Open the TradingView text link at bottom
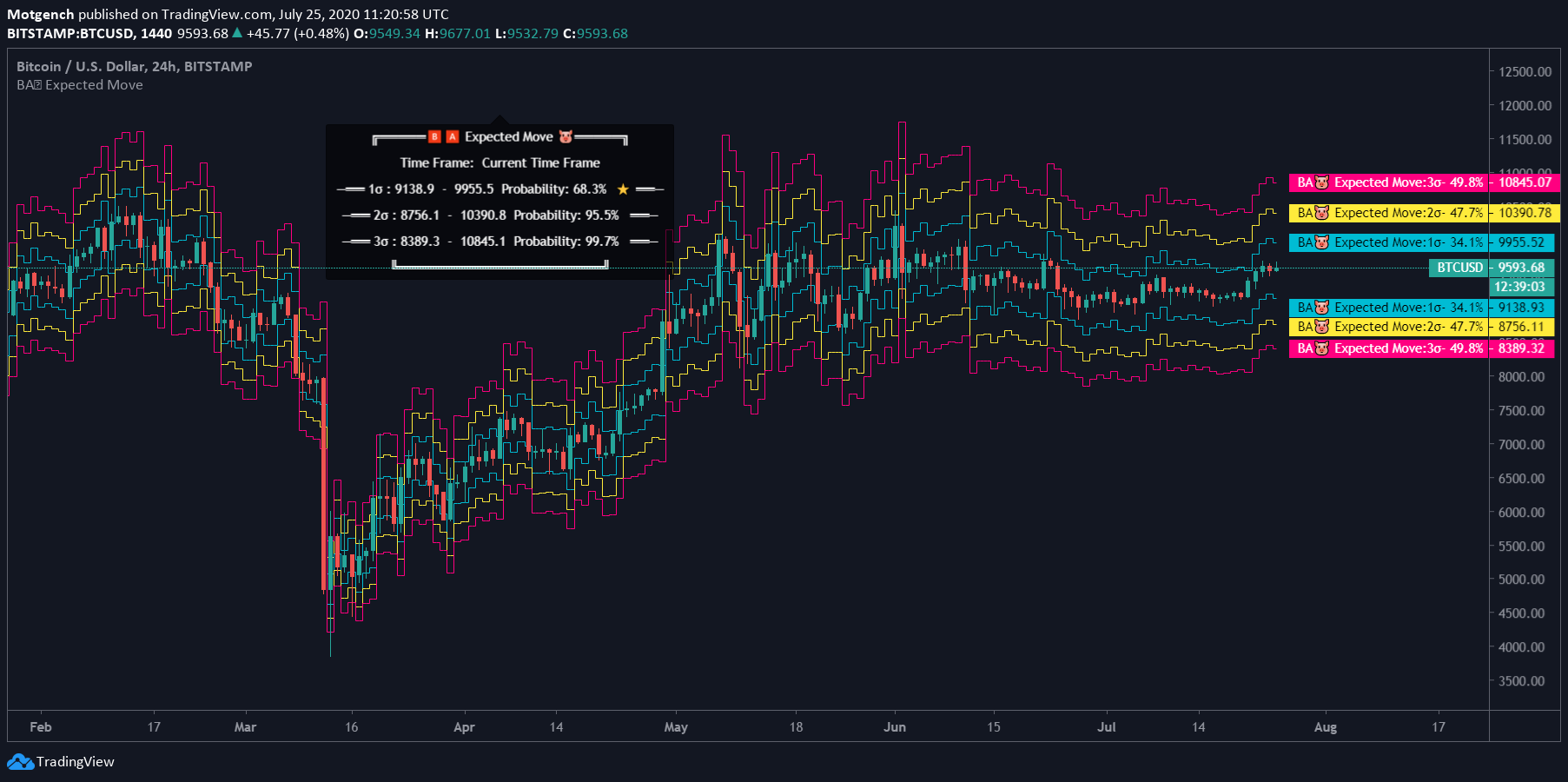 click(76, 762)
